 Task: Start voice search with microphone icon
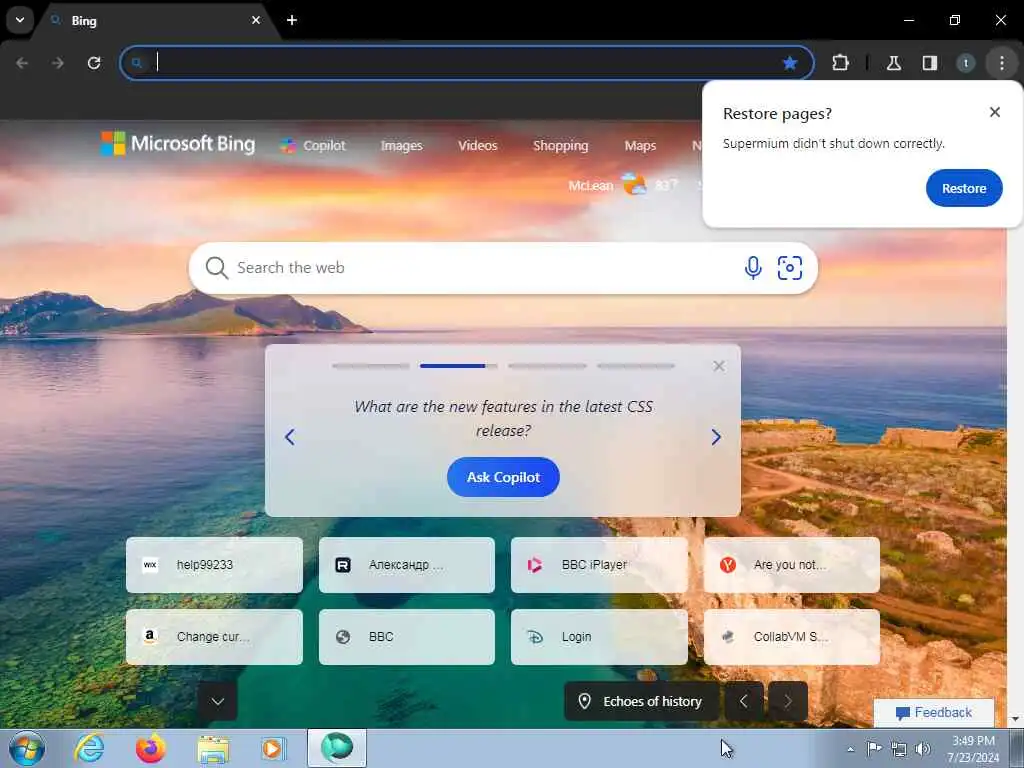pyautogui.click(x=753, y=268)
